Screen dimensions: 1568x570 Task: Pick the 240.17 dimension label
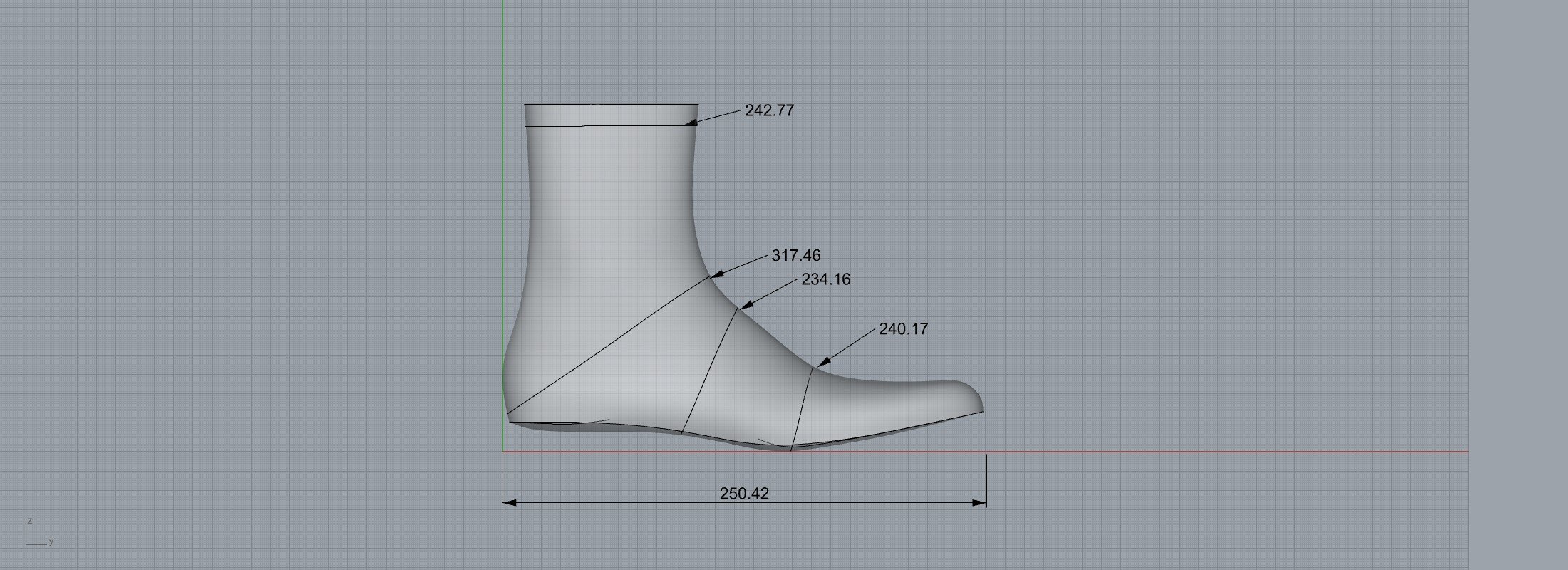[903, 329]
